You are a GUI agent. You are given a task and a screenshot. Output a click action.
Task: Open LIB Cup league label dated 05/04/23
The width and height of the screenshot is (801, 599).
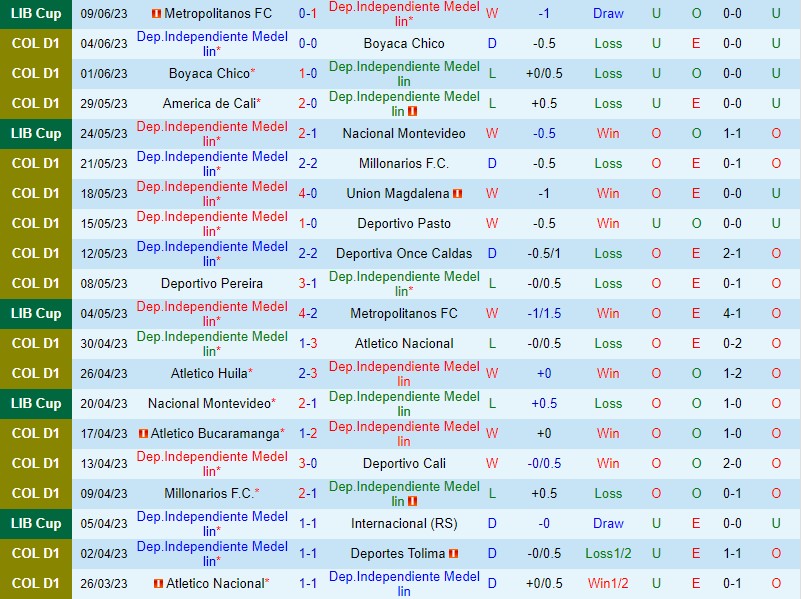(x=36, y=523)
